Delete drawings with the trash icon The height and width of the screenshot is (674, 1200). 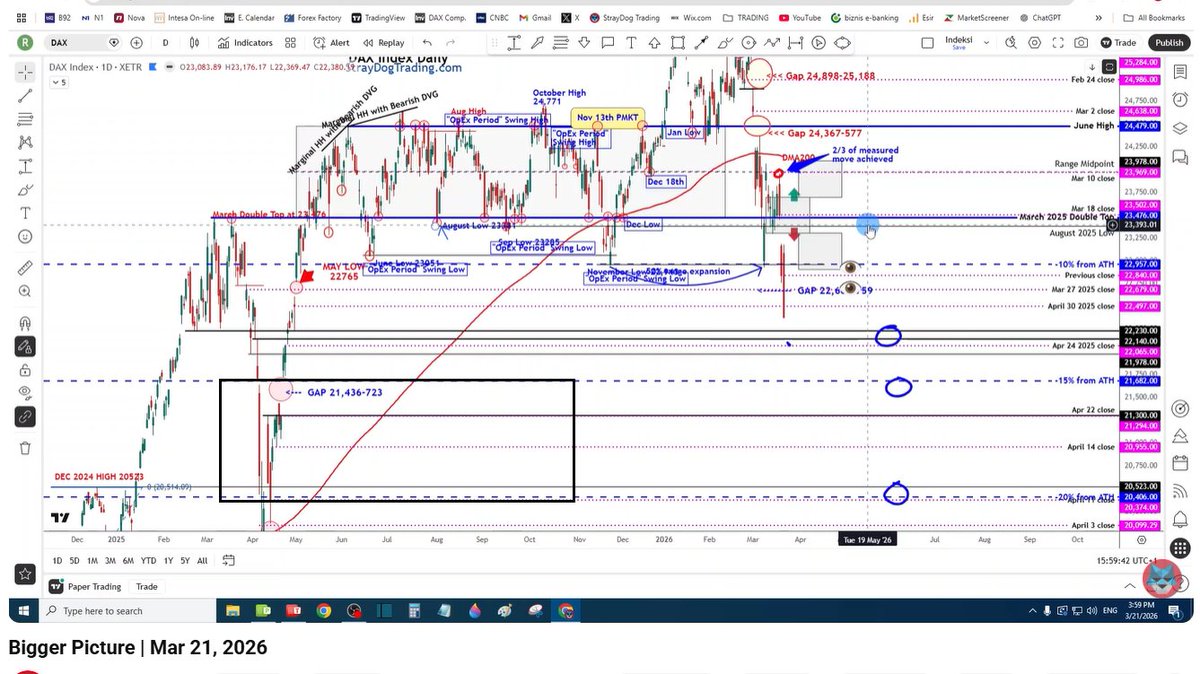coord(25,448)
